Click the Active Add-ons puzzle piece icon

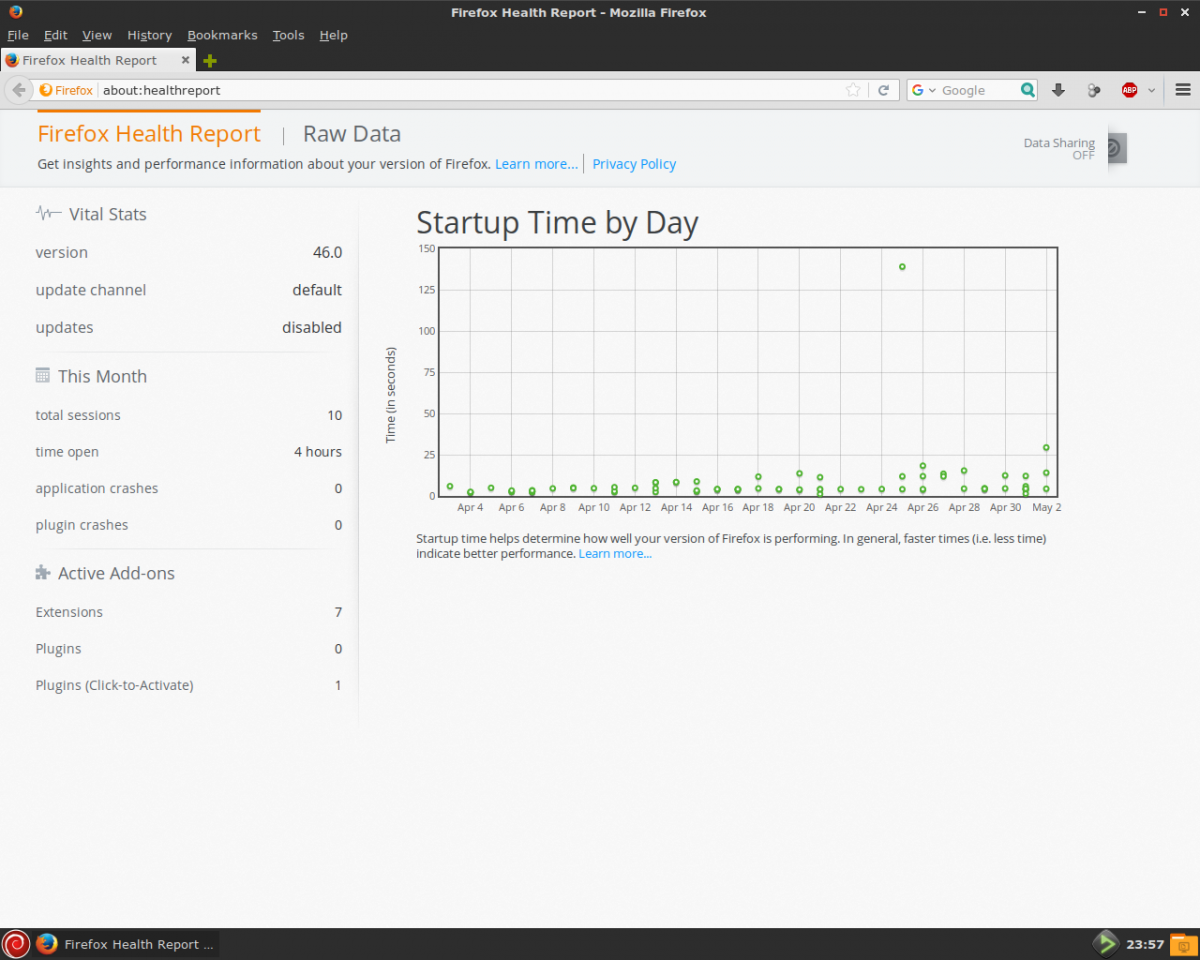click(x=42, y=573)
